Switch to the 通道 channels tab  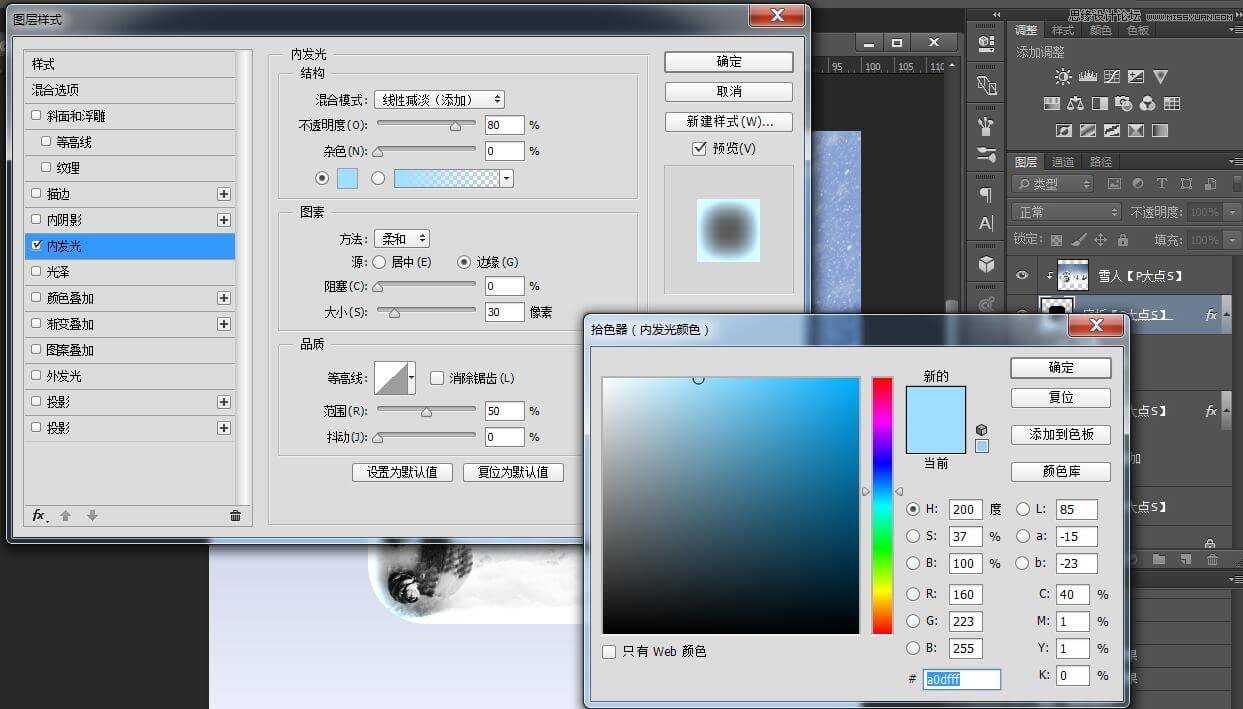tap(1063, 162)
